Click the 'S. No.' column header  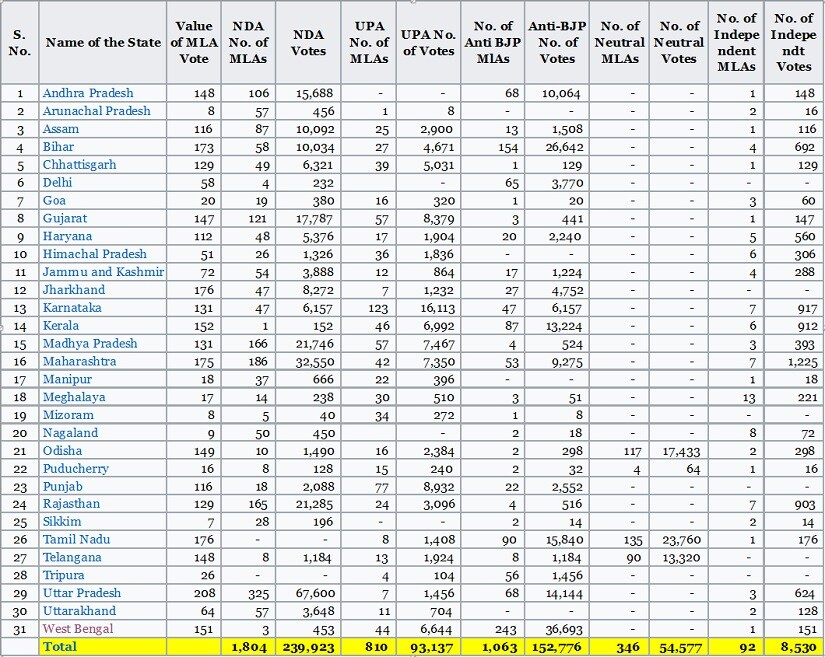point(19,43)
